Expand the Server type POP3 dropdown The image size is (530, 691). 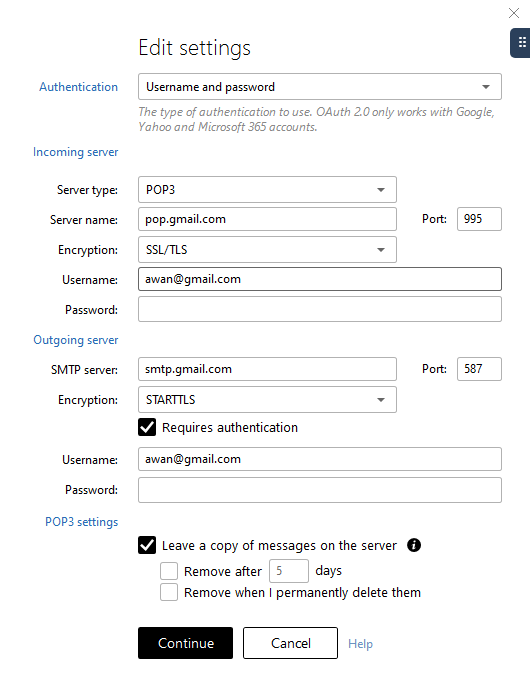pyautogui.click(x=267, y=189)
